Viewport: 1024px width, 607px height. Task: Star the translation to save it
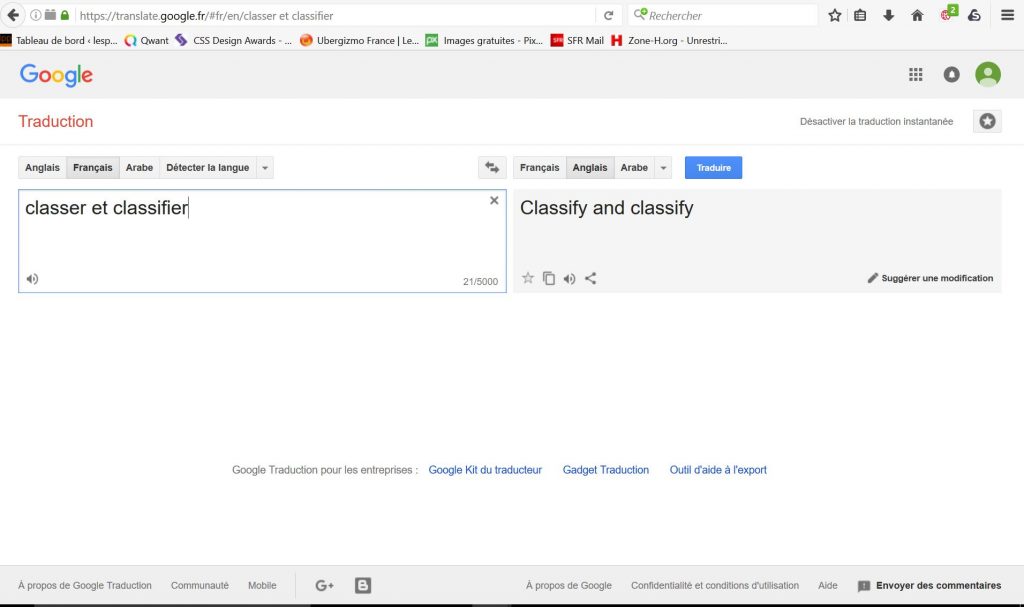point(528,278)
